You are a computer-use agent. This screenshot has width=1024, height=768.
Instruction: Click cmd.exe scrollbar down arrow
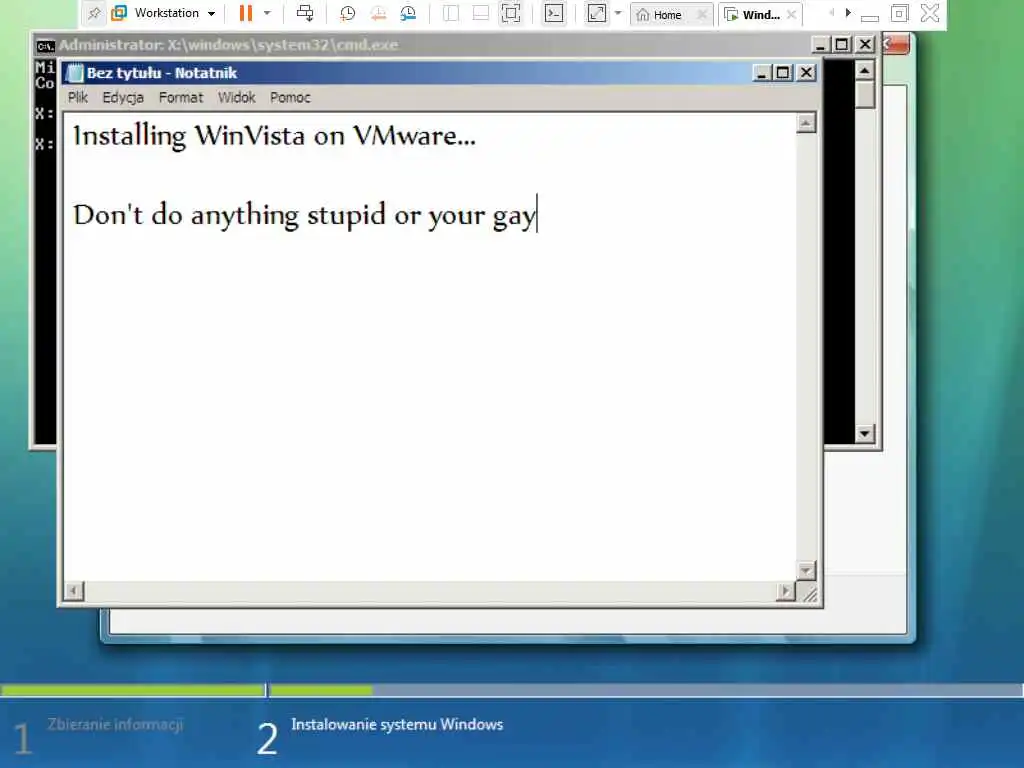click(x=865, y=433)
